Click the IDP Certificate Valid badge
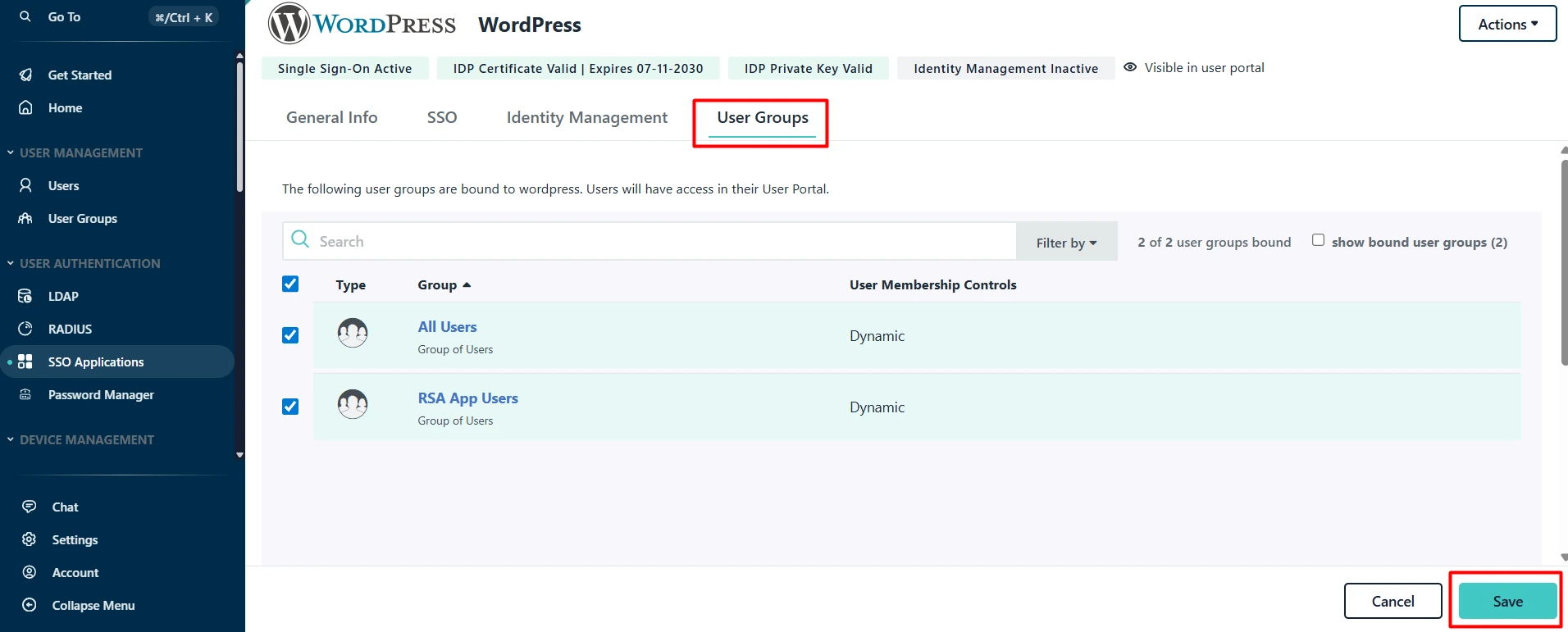This screenshot has width=1568, height=632. pyautogui.click(x=578, y=68)
